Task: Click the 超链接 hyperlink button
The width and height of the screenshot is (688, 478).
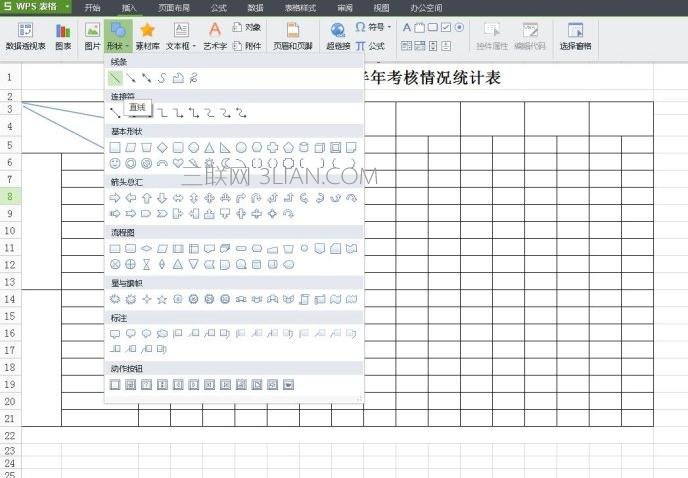Action: click(x=338, y=36)
